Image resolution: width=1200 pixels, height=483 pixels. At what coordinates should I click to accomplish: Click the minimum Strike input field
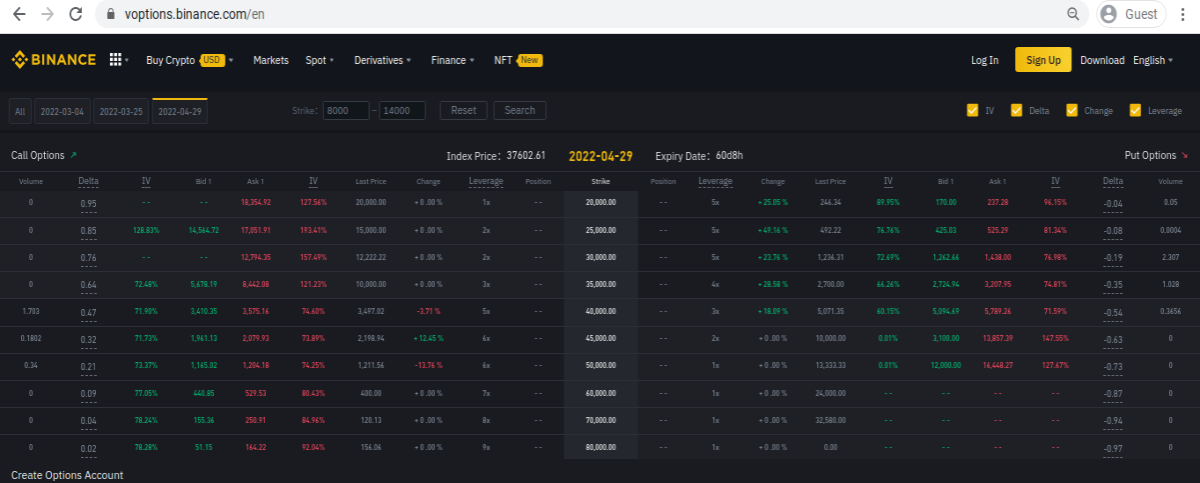pos(346,110)
